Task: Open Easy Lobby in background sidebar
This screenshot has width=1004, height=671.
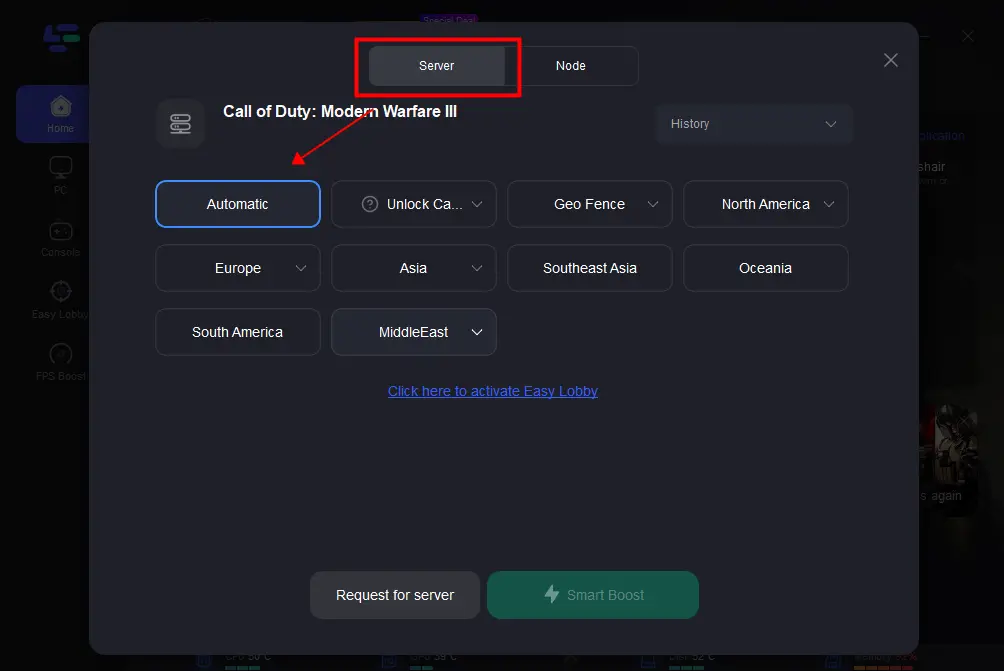Action: coord(60,300)
